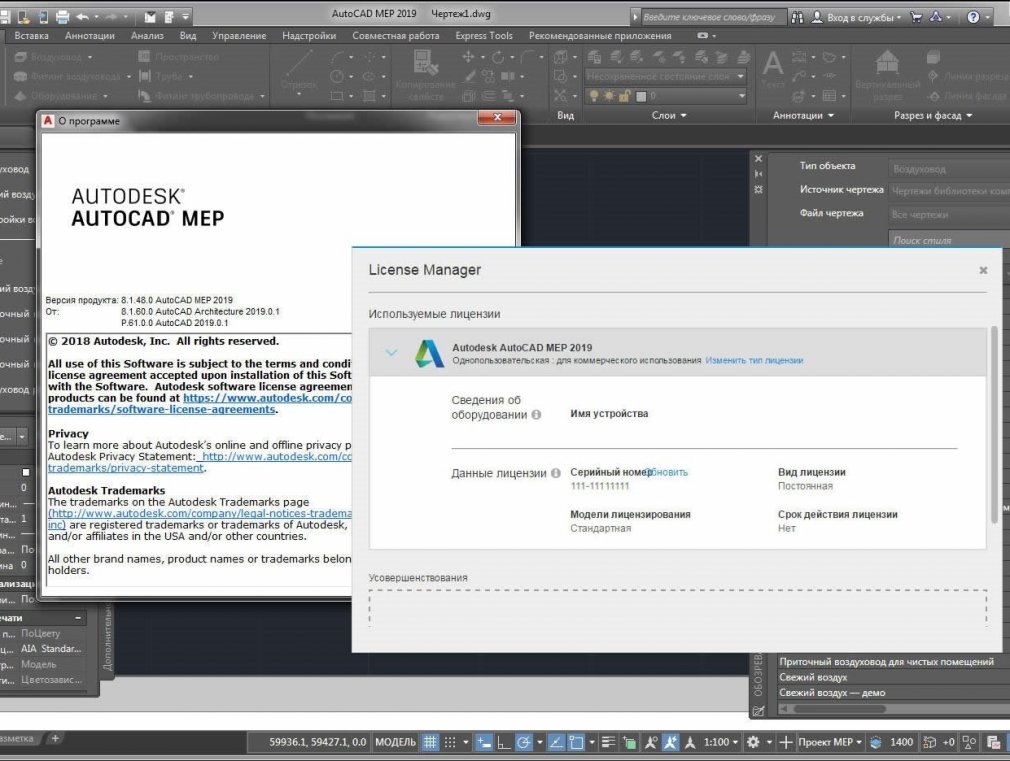Screen dimensions: 1010x761
Task: Expand the Аннотации panel dropdown in ribbon
Action: pos(803,115)
